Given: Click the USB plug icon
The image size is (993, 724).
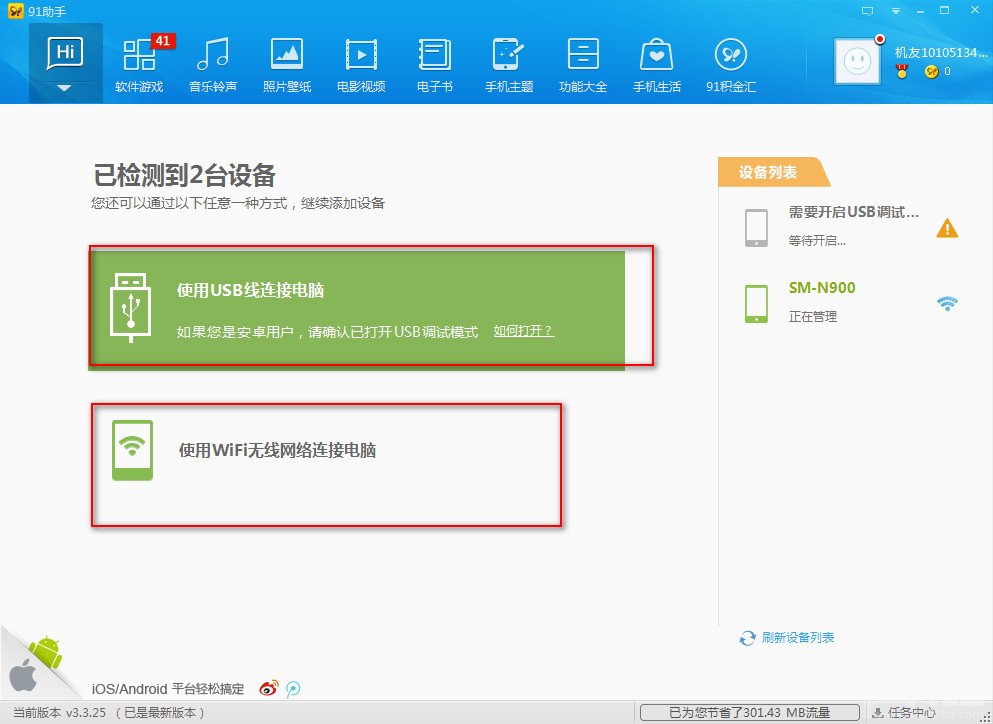Looking at the screenshot, I should pos(130,308).
